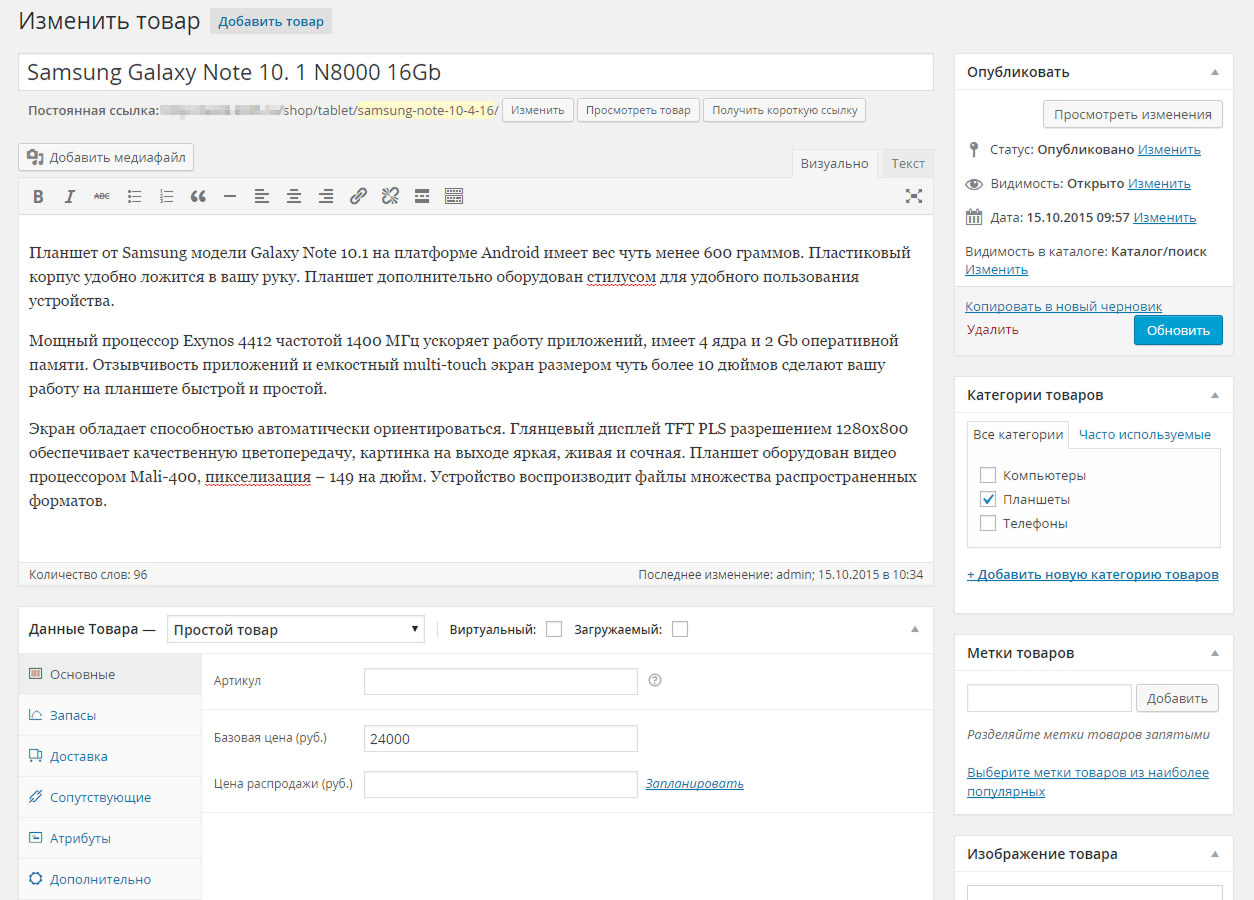Image resolution: width=1254 pixels, height=900 pixels.
Task: Open the Доставка product data tab
Action: tap(110, 756)
